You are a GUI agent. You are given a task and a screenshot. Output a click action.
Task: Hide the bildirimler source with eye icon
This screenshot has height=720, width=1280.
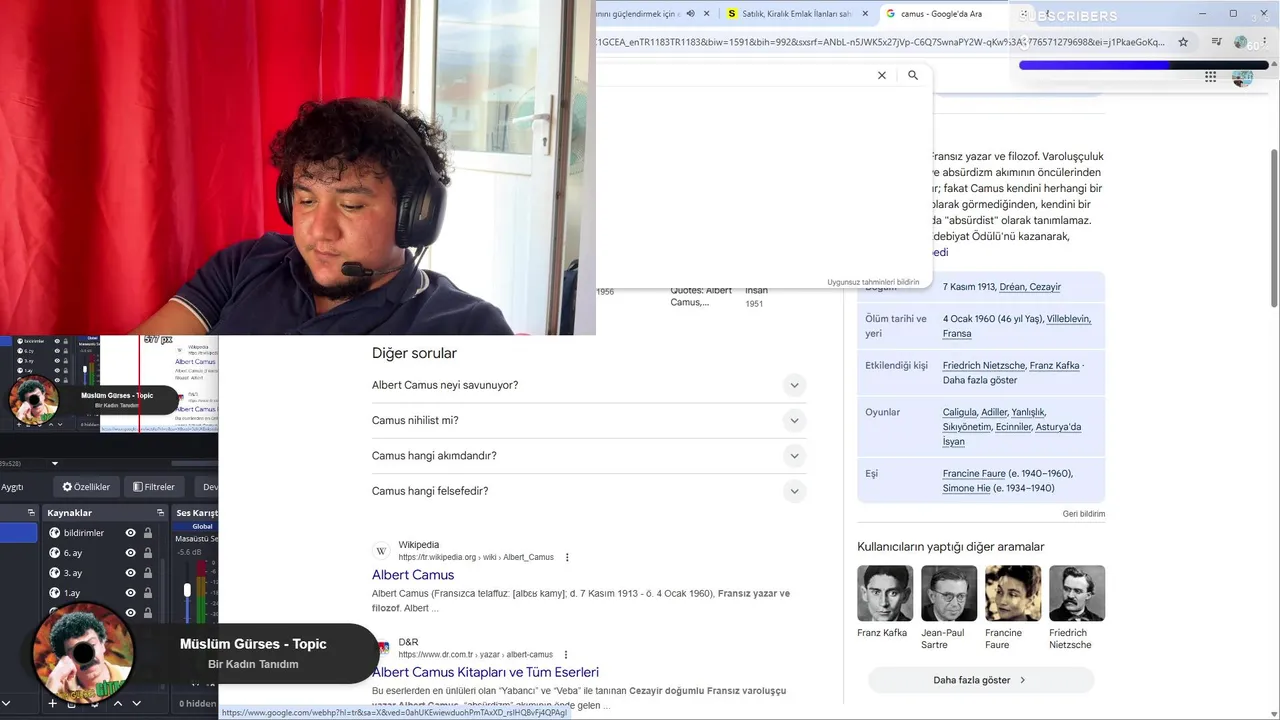point(130,533)
